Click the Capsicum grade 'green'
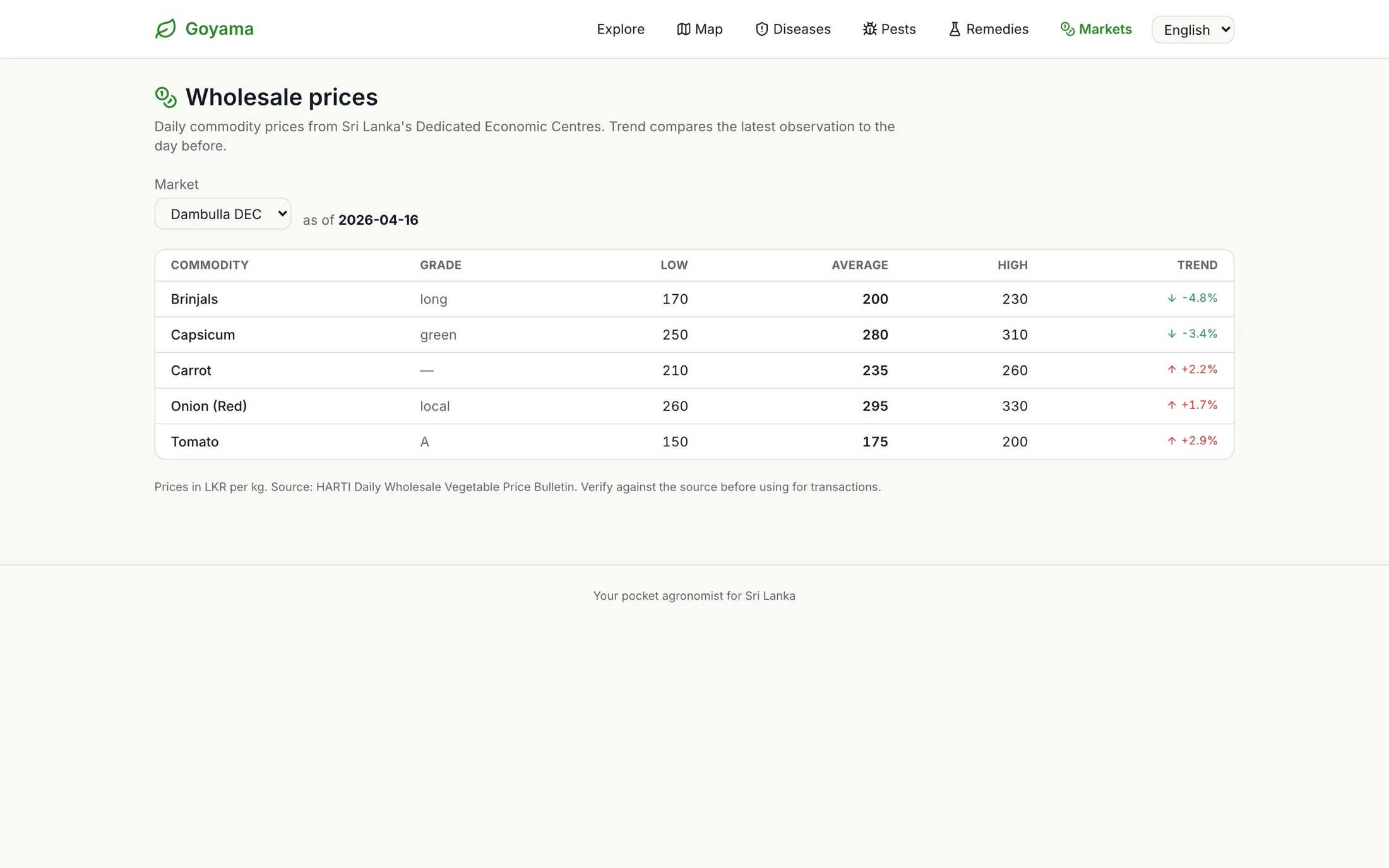 tap(438, 335)
